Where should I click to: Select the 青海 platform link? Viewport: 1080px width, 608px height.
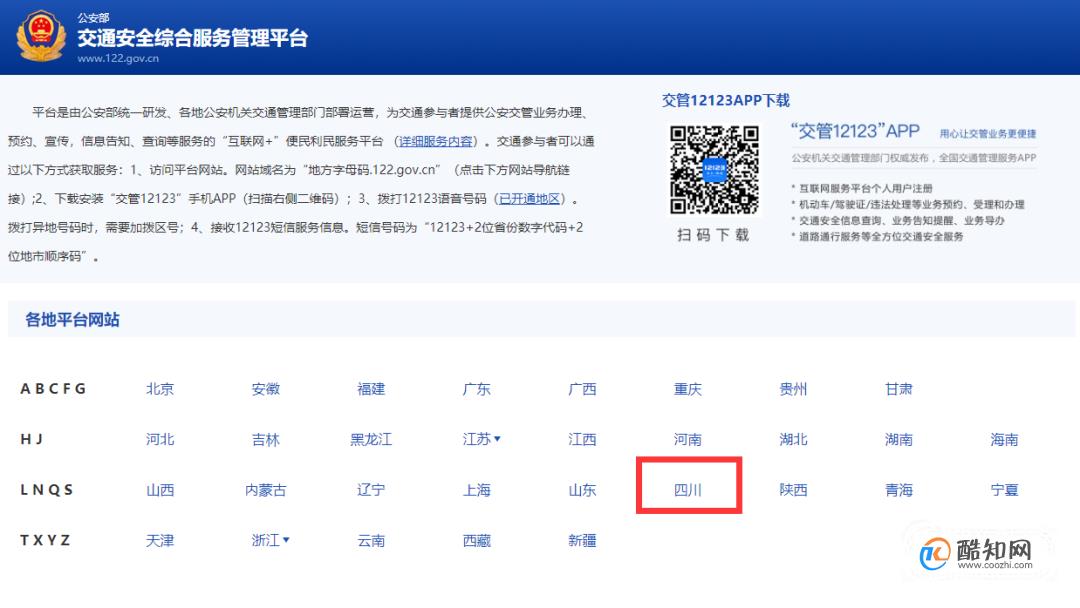[x=899, y=490]
